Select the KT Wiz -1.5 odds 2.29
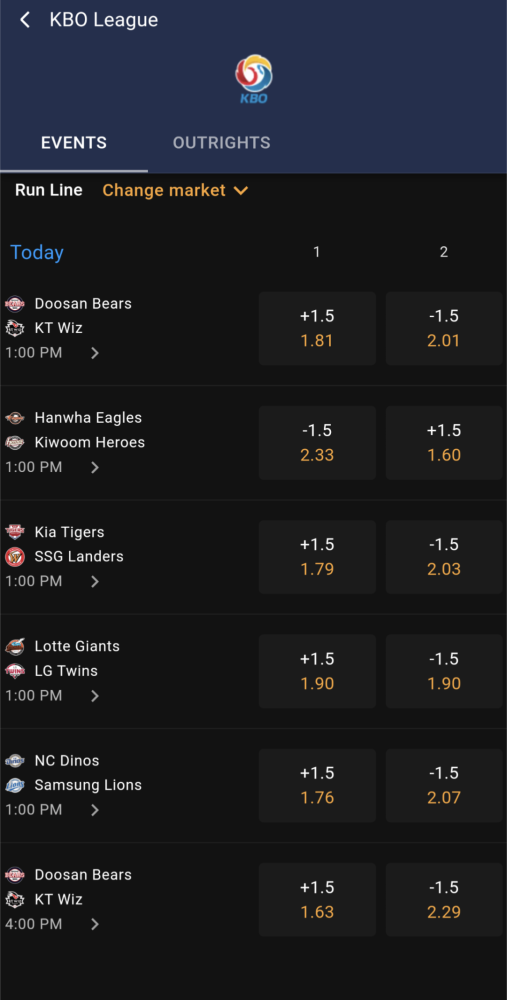This screenshot has height=1000, width=507. 444,900
